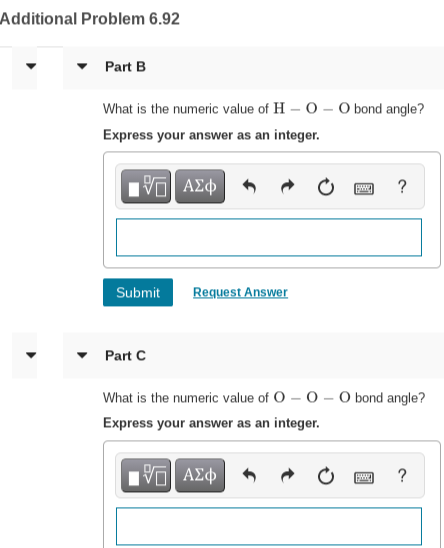This screenshot has height=548, width=444.
Task: Open the help question mark in Part B
Action: (402, 186)
